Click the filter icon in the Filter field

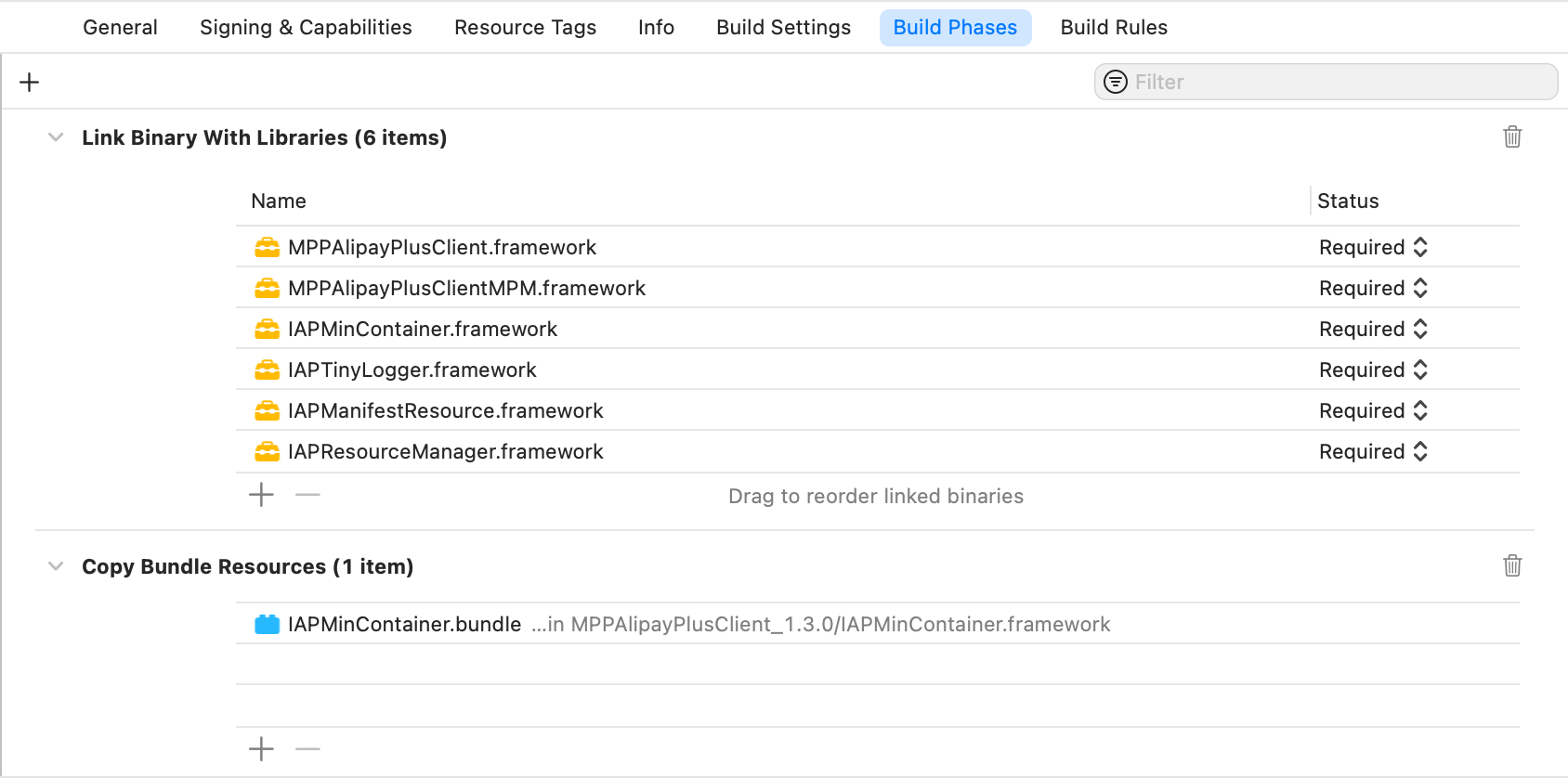pos(1116,82)
